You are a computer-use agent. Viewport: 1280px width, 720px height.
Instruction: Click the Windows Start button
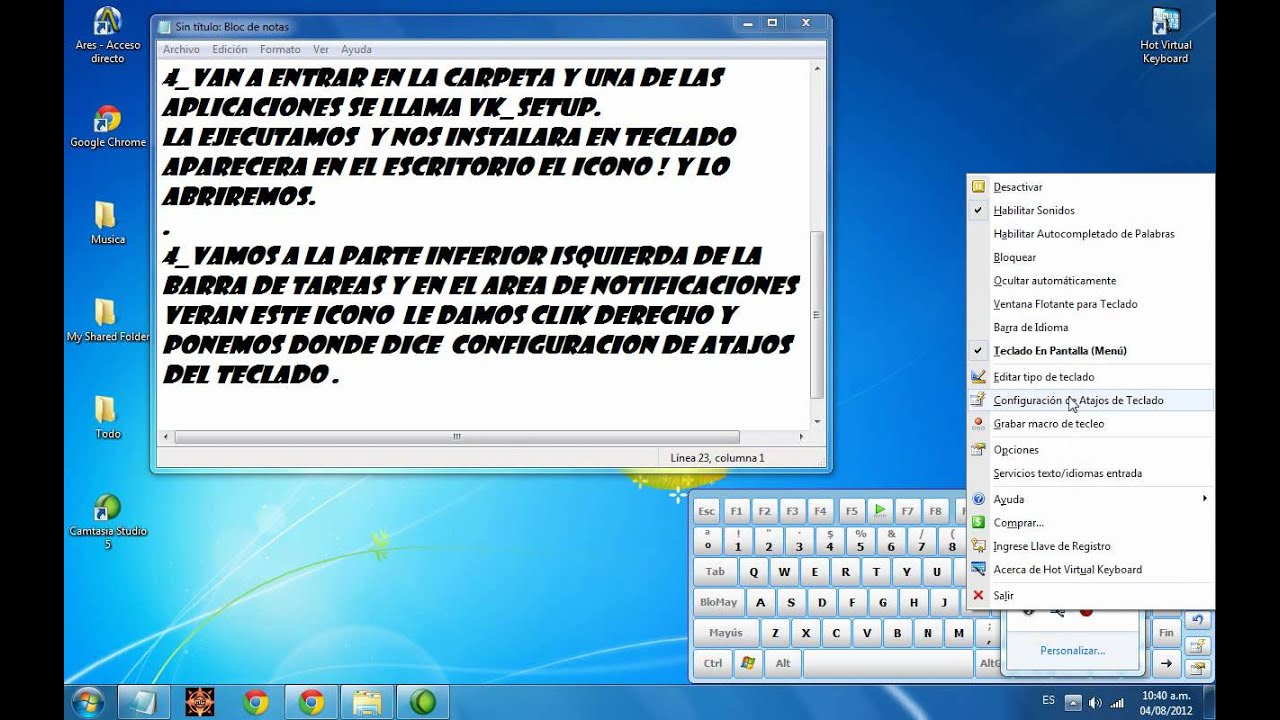[x=87, y=702]
